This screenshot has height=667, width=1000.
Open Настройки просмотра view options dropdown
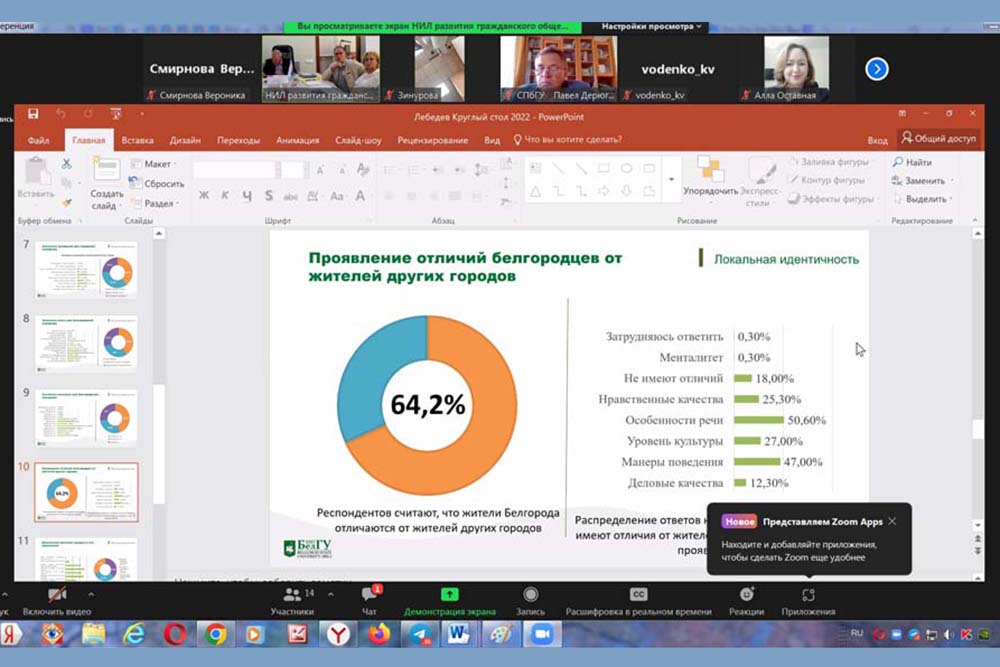[654, 27]
